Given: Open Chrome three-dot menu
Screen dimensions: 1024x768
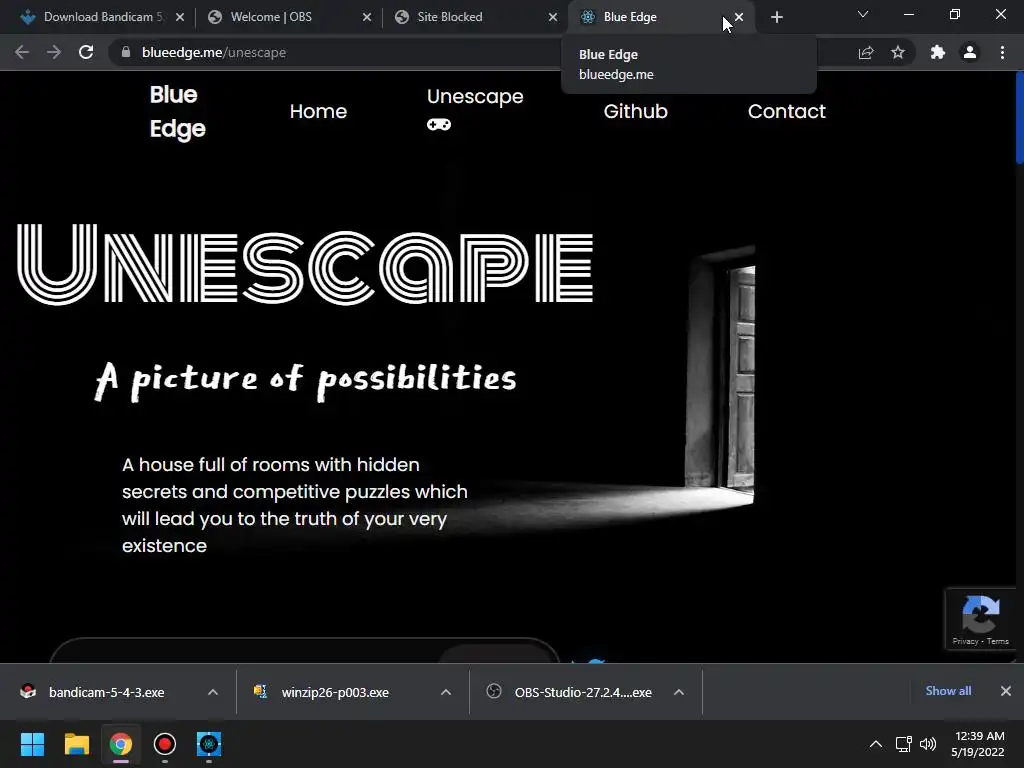Looking at the screenshot, I should pyautogui.click(x=1002, y=52).
